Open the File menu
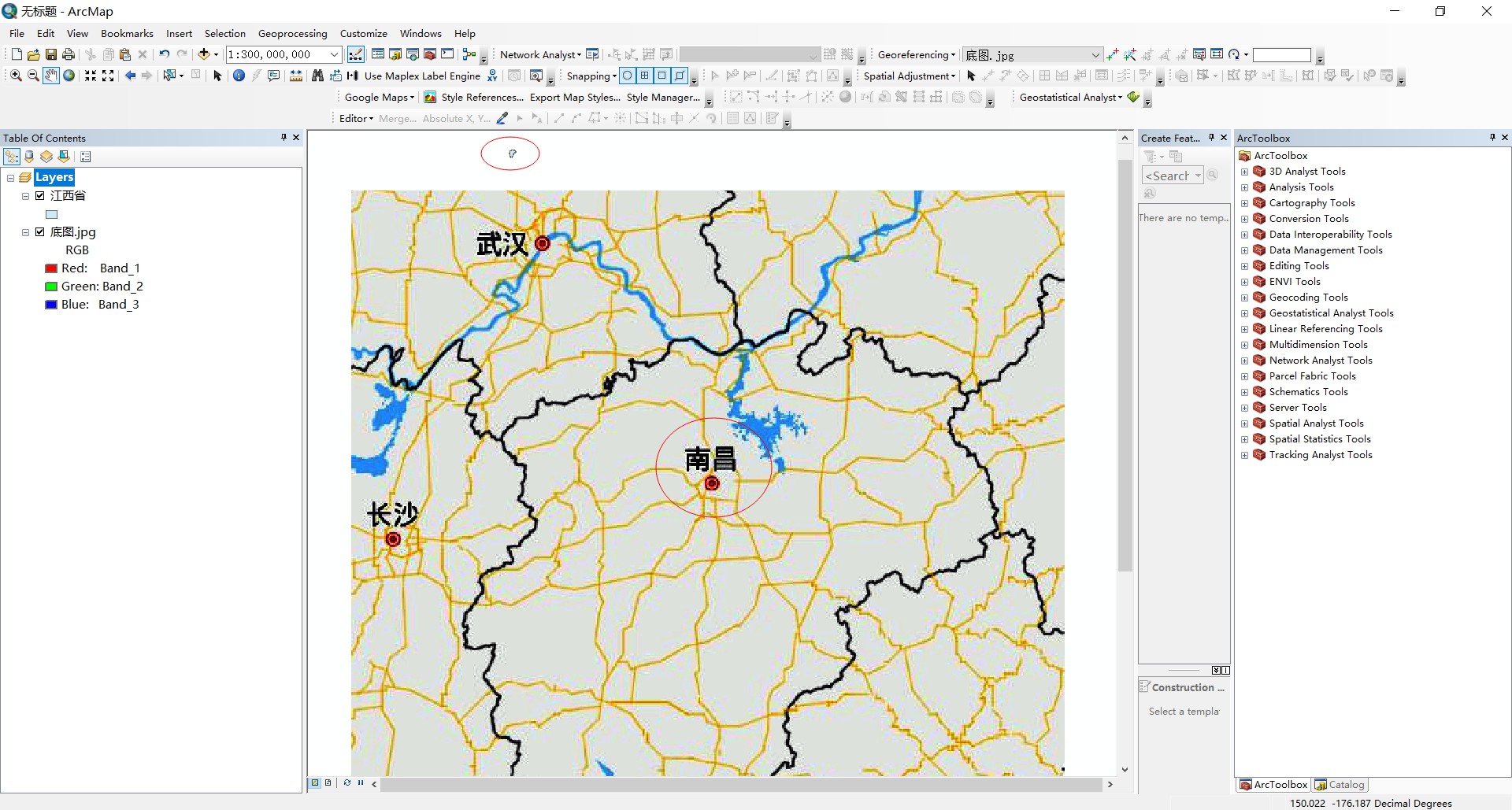The height and width of the screenshot is (810, 1512). (17, 34)
